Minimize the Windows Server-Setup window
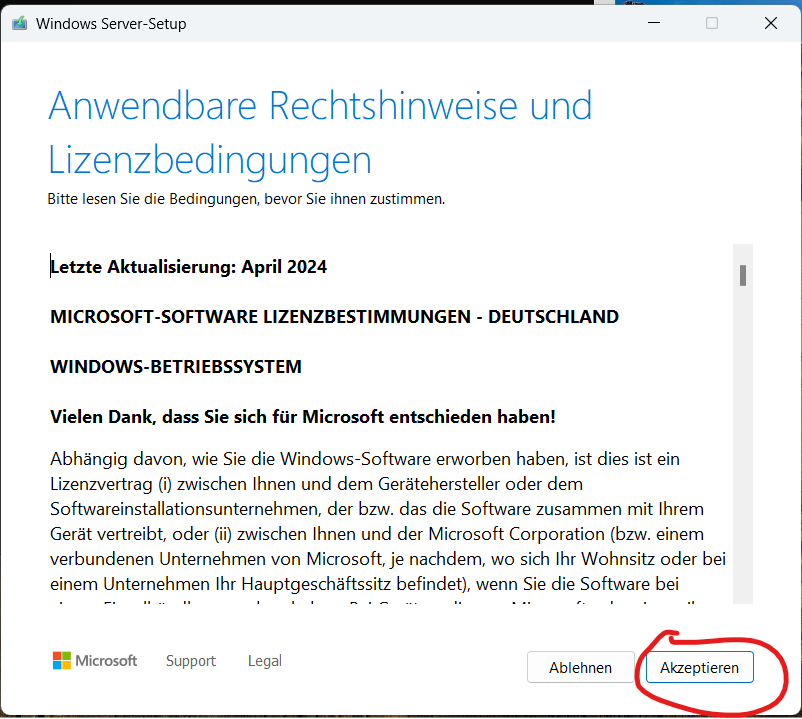Screen dimensions: 802x719 [652, 23]
